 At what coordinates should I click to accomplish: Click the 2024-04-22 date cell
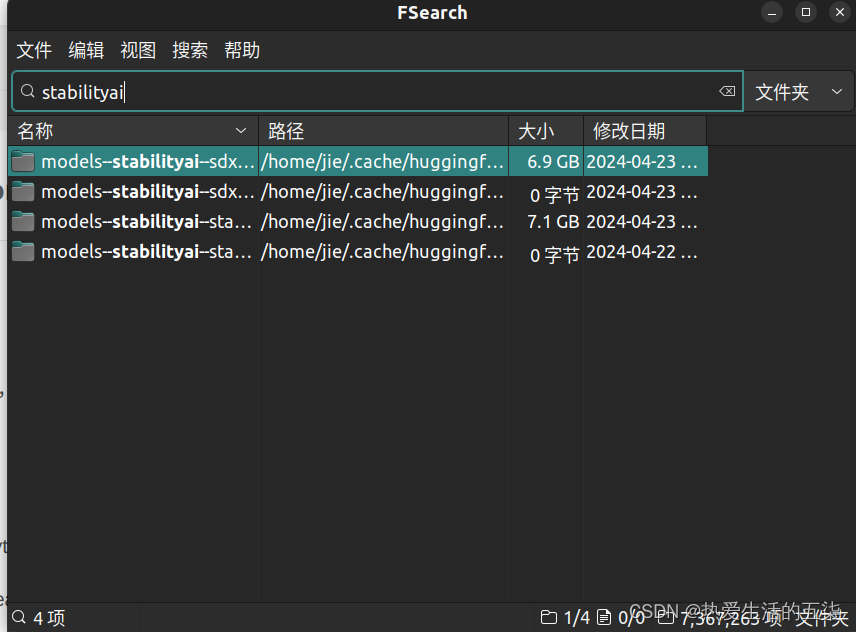pyautogui.click(x=641, y=252)
